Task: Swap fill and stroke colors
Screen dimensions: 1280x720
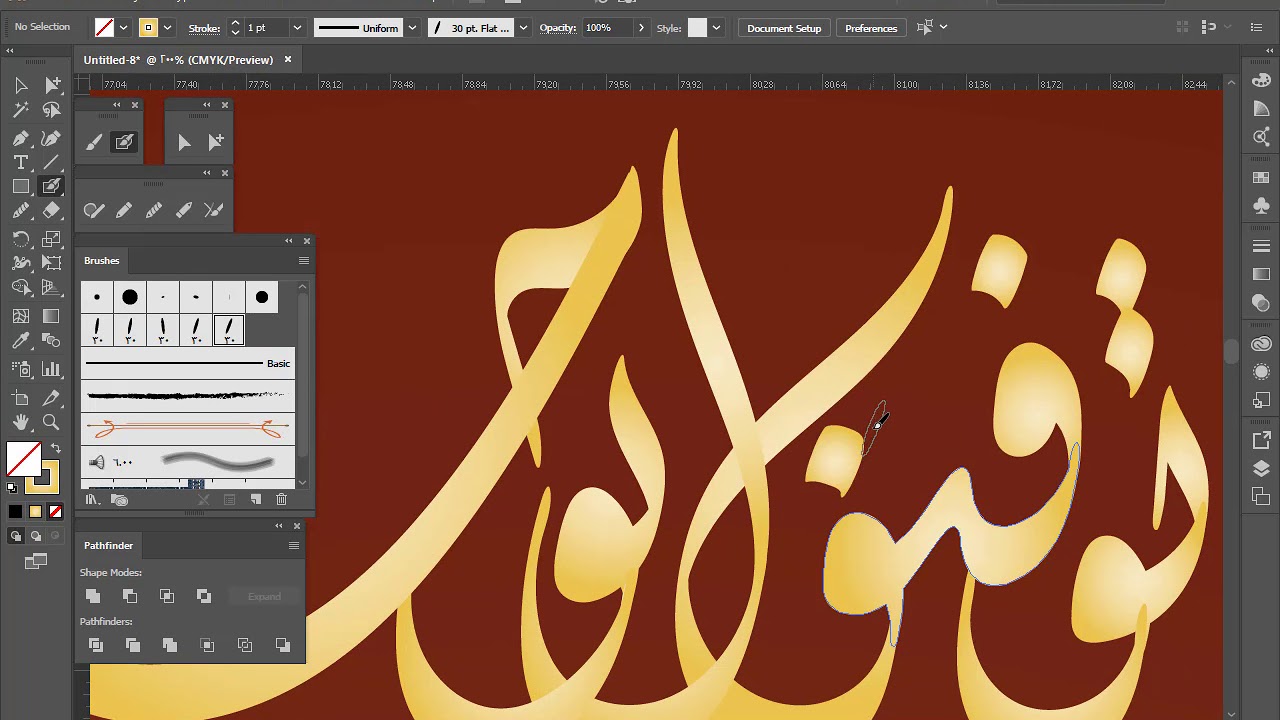Action: point(56,448)
